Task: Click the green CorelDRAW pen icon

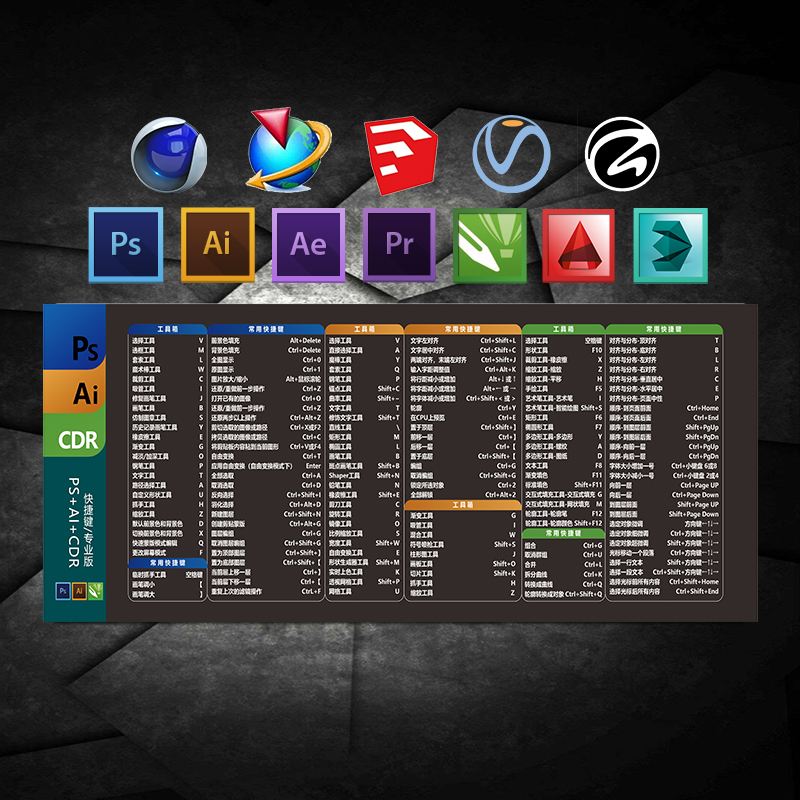Action: click(490, 245)
